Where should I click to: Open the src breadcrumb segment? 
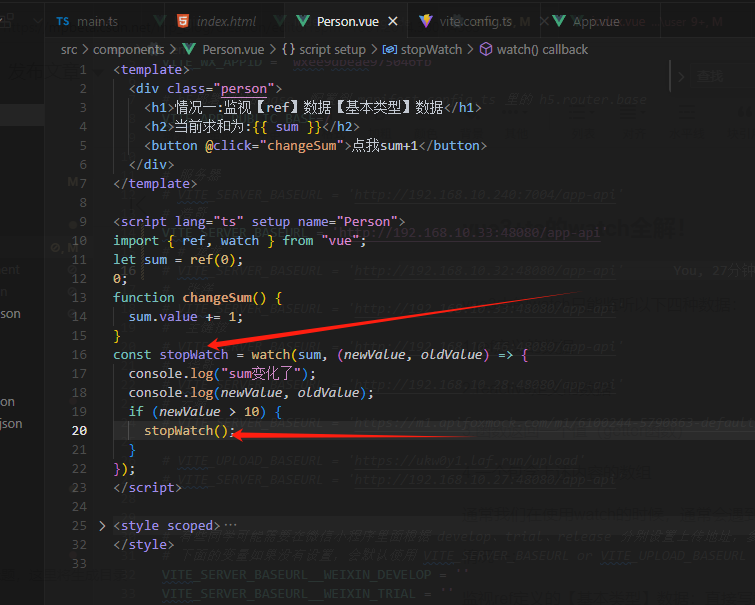click(x=69, y=50)
